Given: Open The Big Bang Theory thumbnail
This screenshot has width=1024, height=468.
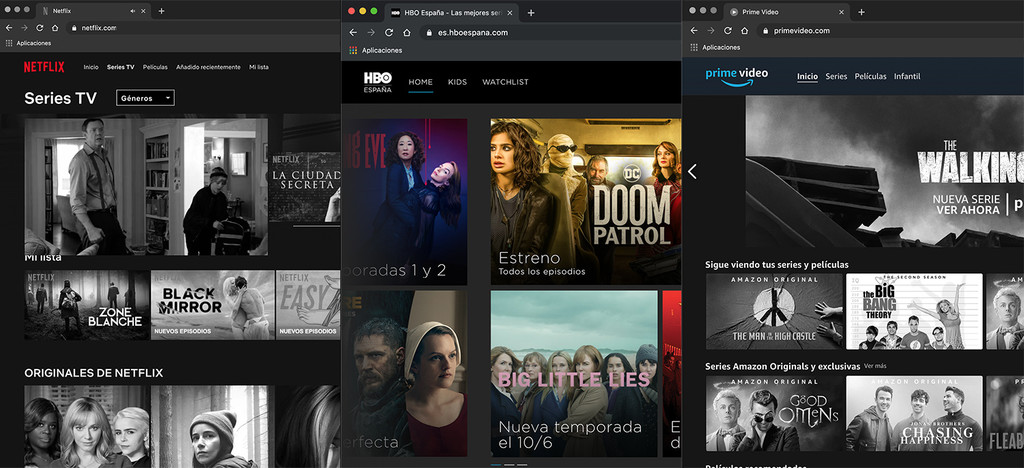Looking at the screenshot, I should click(914, 311).
